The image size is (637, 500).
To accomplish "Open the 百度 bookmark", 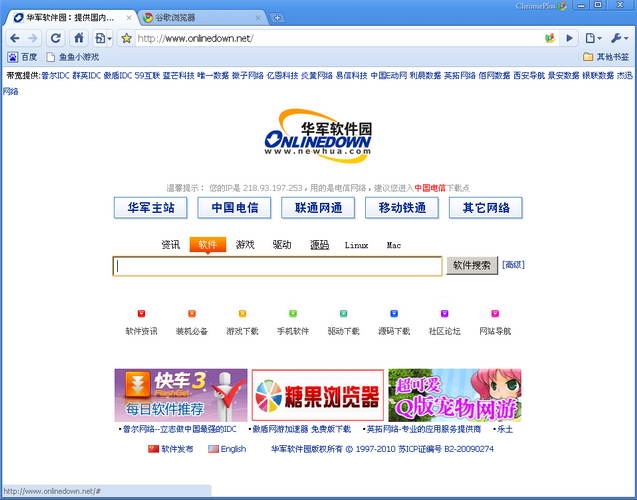I will tap(22, 57).
